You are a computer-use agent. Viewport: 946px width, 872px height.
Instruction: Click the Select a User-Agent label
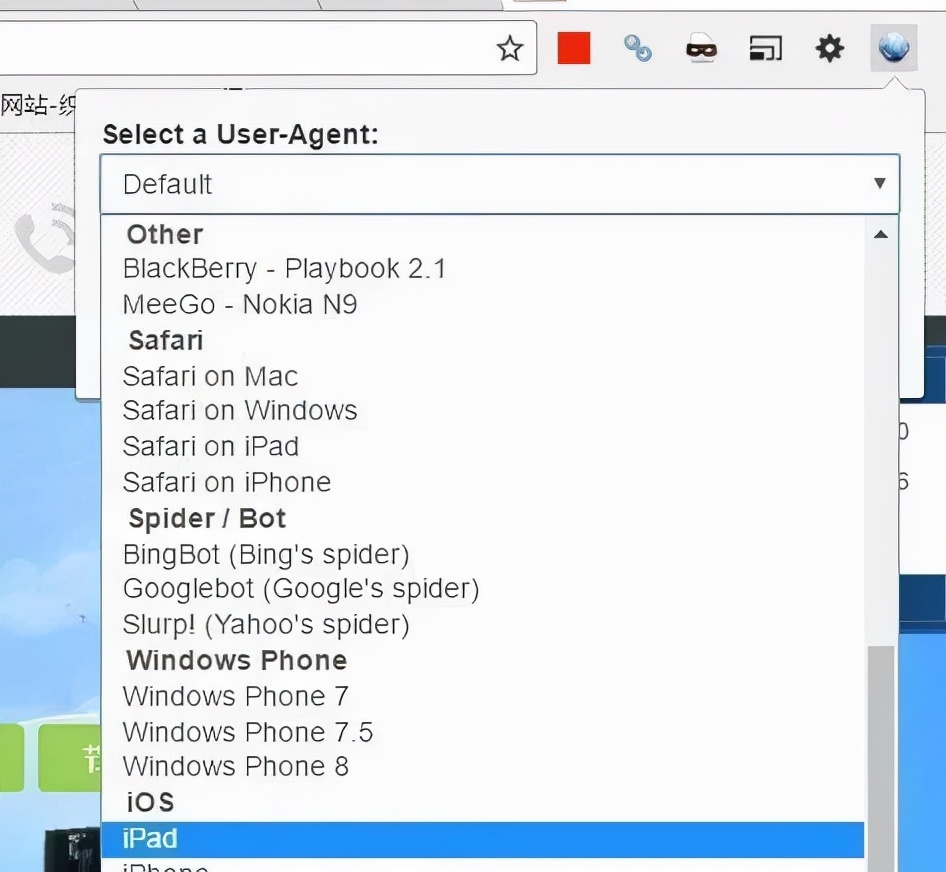[240, 134]
